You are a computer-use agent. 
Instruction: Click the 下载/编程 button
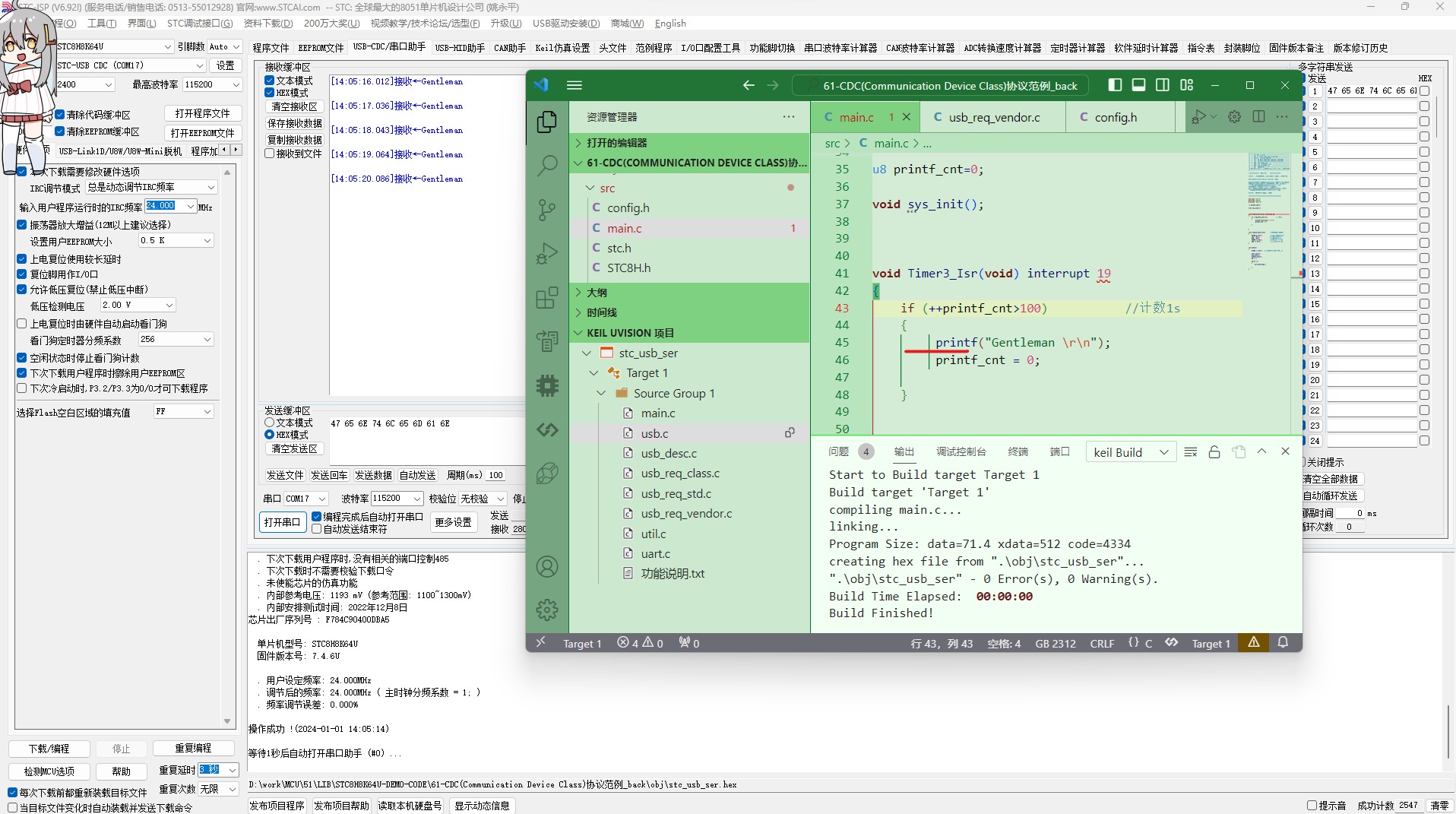point(49,749)
